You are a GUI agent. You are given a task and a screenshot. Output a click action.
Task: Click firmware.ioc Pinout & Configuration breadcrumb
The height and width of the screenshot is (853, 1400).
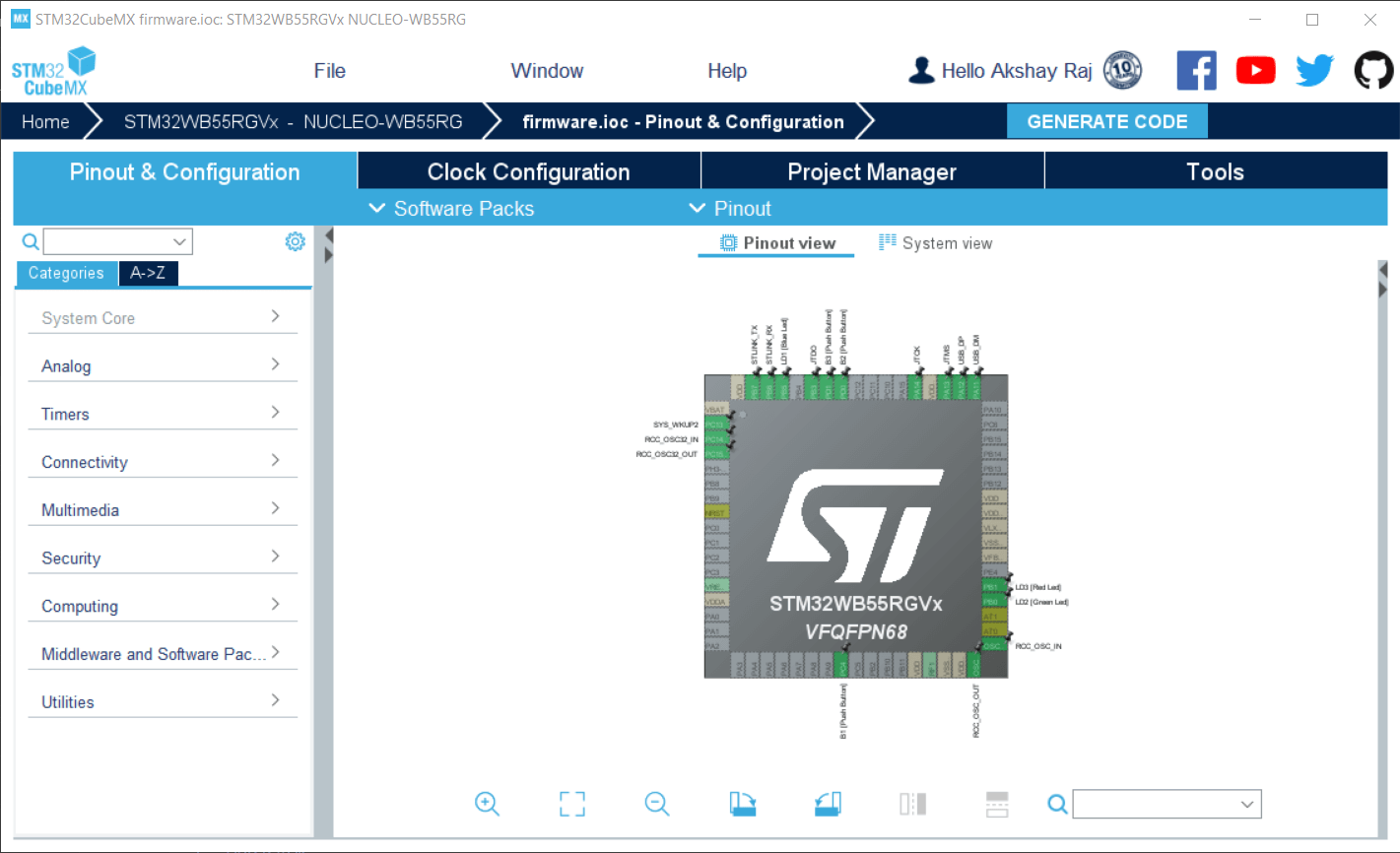683,122
